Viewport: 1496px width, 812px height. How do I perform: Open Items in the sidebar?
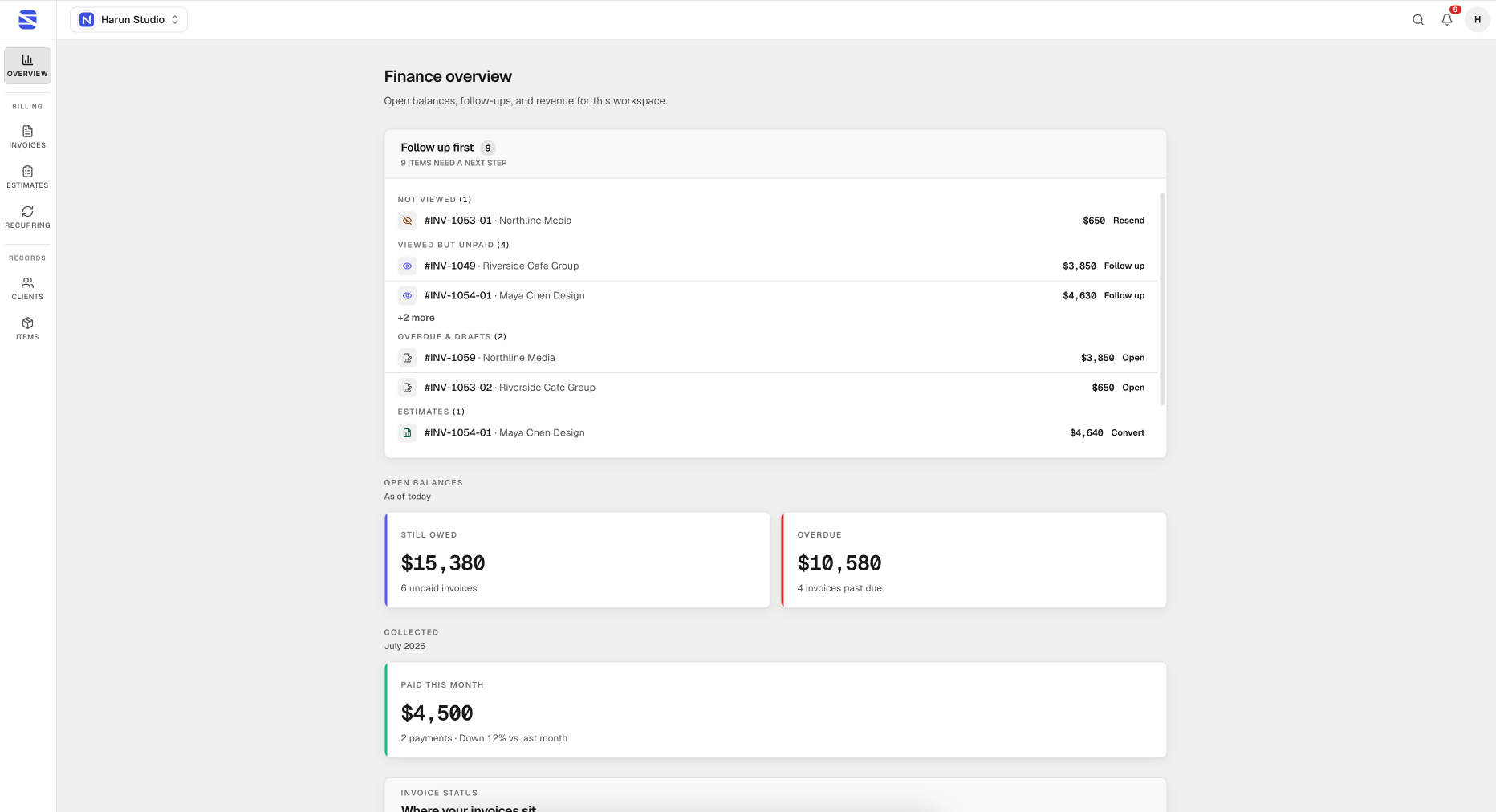(28, 329)
